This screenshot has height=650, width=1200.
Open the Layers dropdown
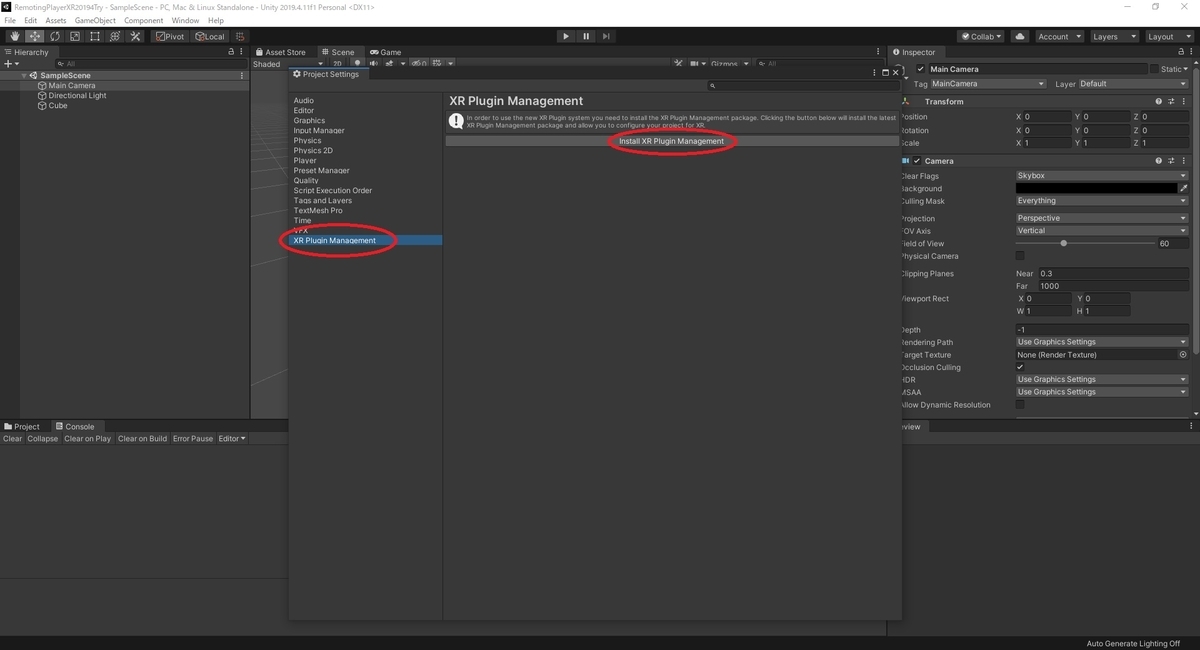[1113, 36]
